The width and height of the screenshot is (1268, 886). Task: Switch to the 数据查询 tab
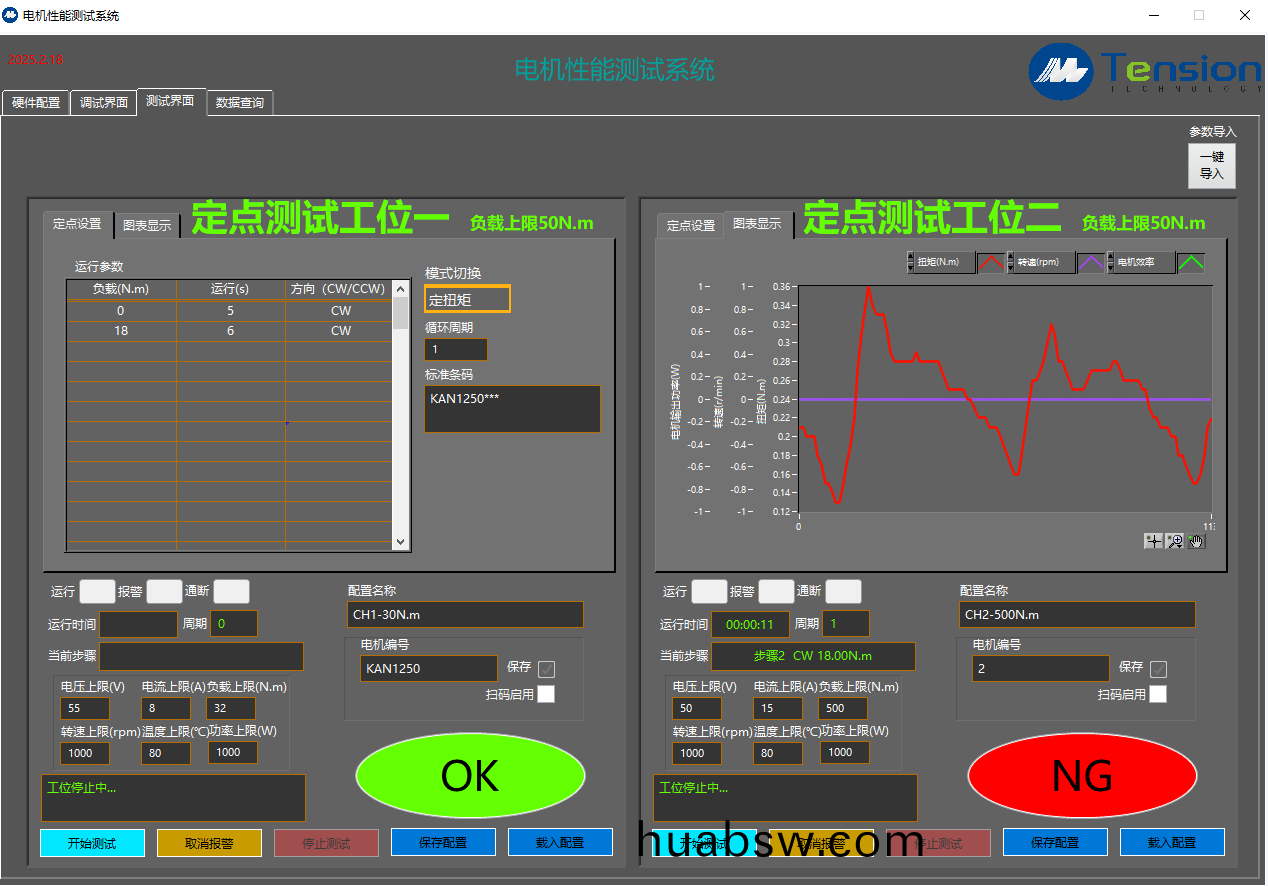240,103
